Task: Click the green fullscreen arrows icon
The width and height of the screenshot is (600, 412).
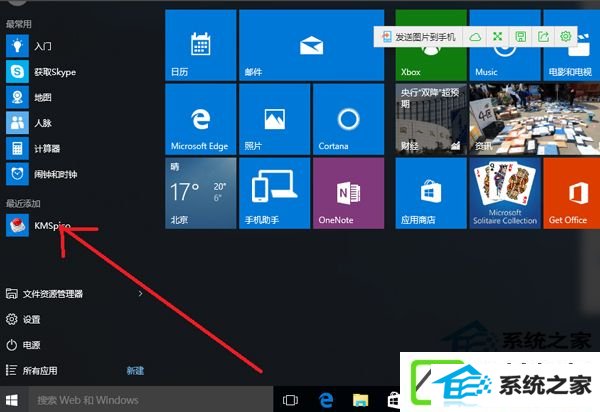Action: (497, 36)
